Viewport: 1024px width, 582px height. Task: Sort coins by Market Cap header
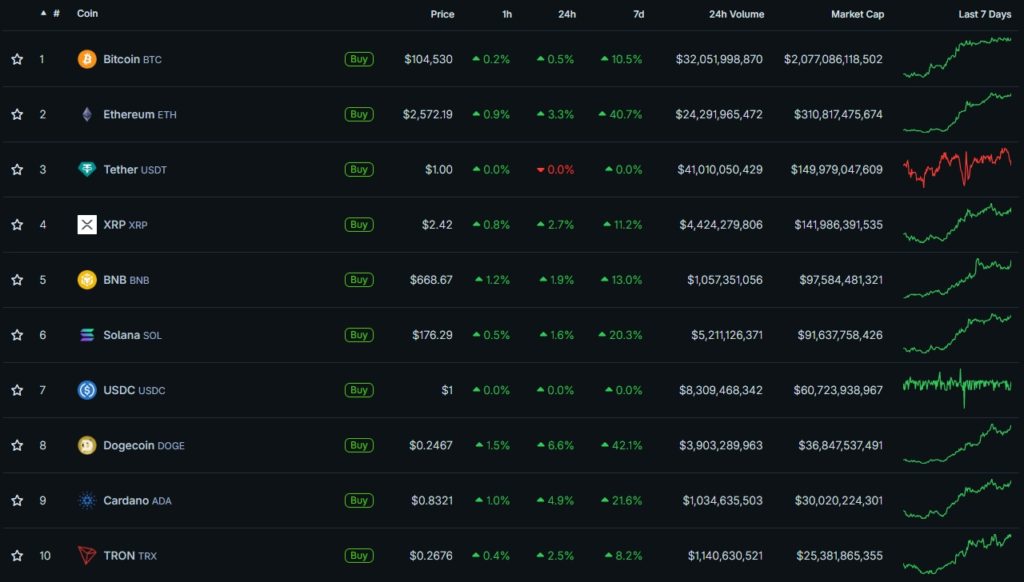pyautogui.click(x=858, y=13)
